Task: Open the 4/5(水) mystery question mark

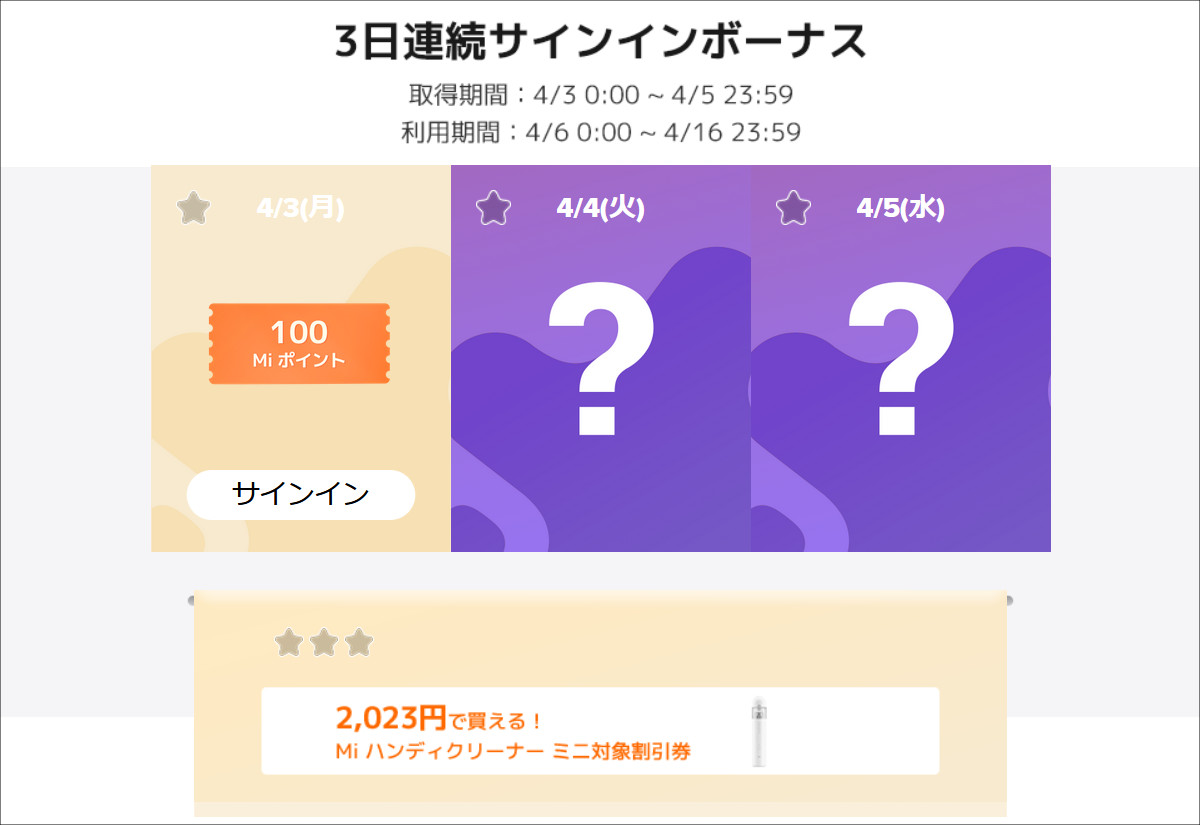Action: pyautogui.click(x=900, y=360)
